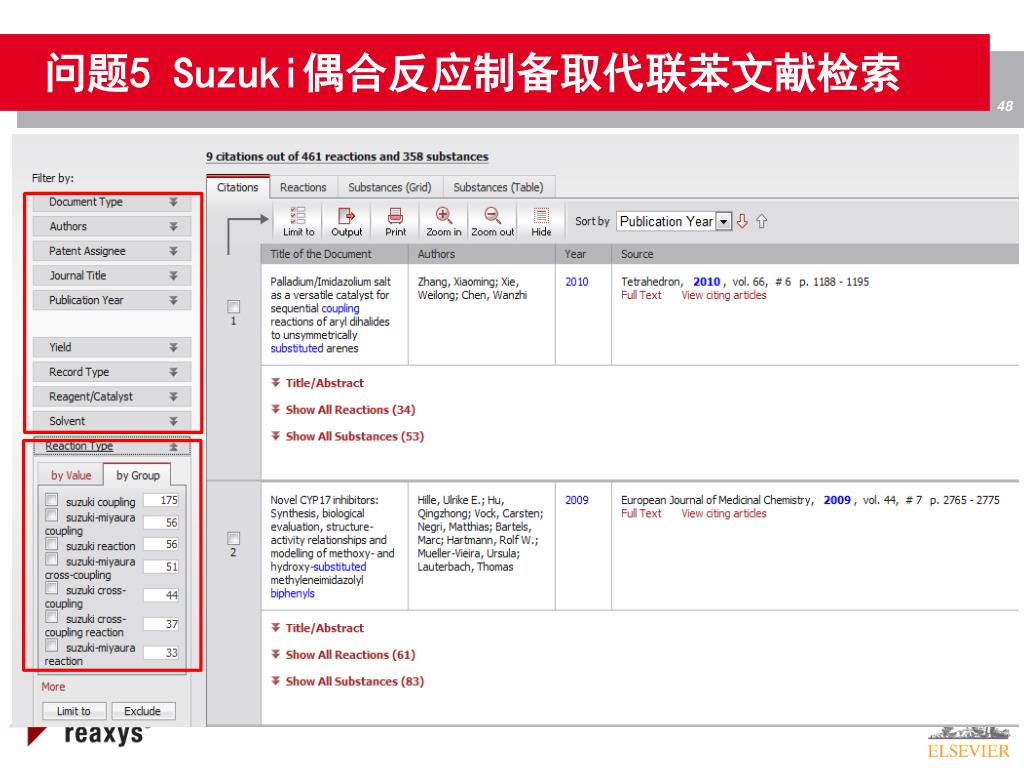The width and height of the screenshot is (1024, 768).
Task: Open the Substances (Grid) tab
Action: tap(390, 187)
